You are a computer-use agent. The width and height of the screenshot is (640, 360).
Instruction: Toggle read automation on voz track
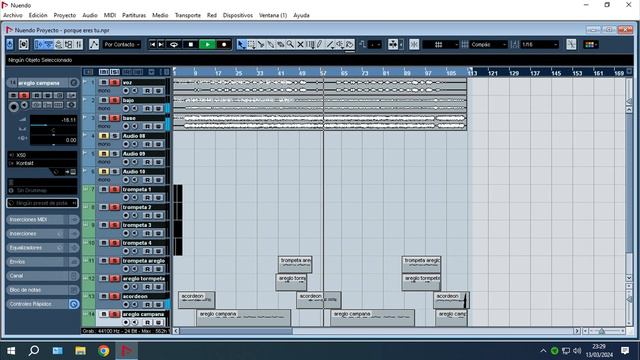tap(147, 91)
